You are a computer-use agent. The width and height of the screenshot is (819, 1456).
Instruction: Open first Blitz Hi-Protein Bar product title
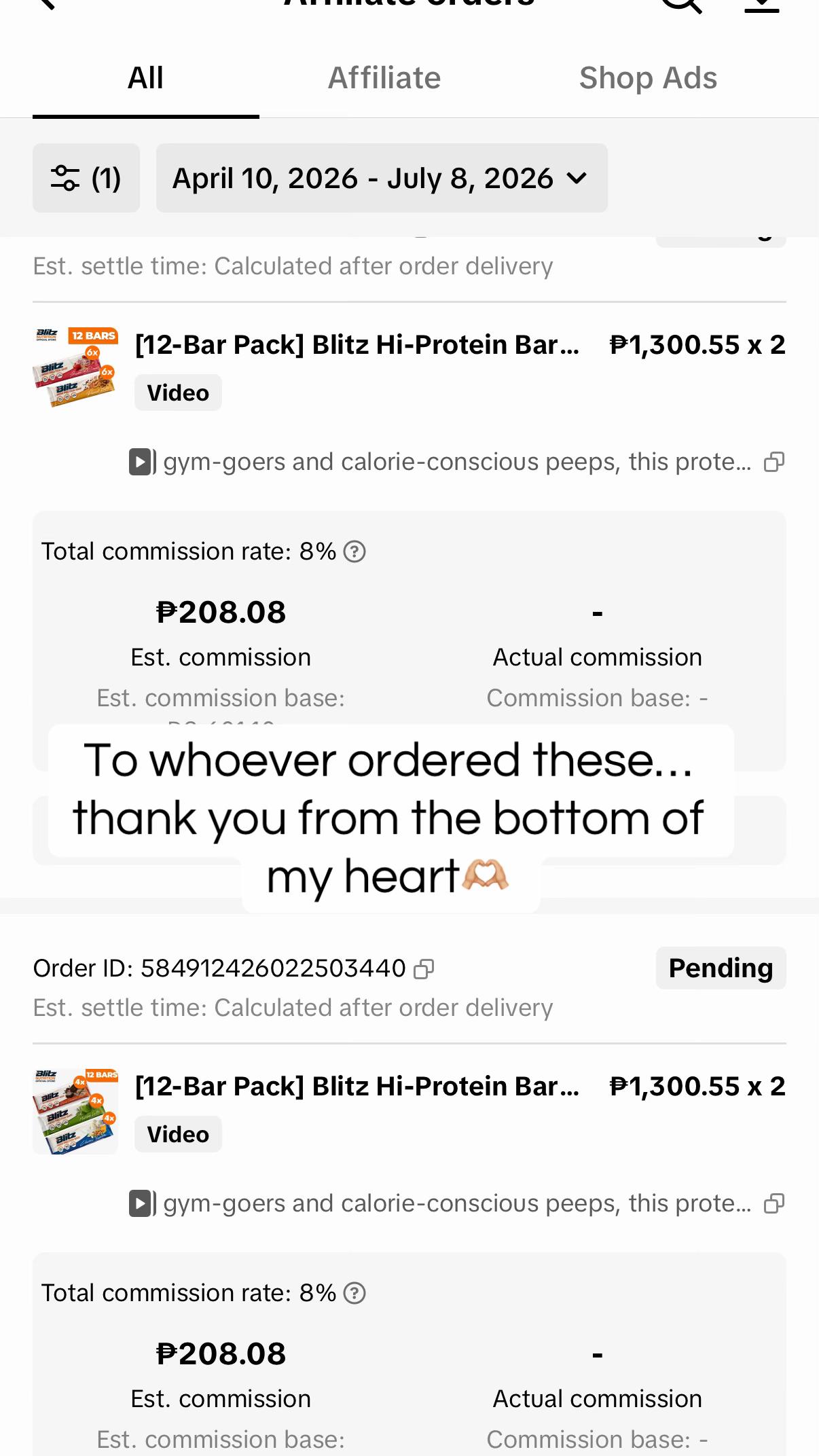point(357,345)
